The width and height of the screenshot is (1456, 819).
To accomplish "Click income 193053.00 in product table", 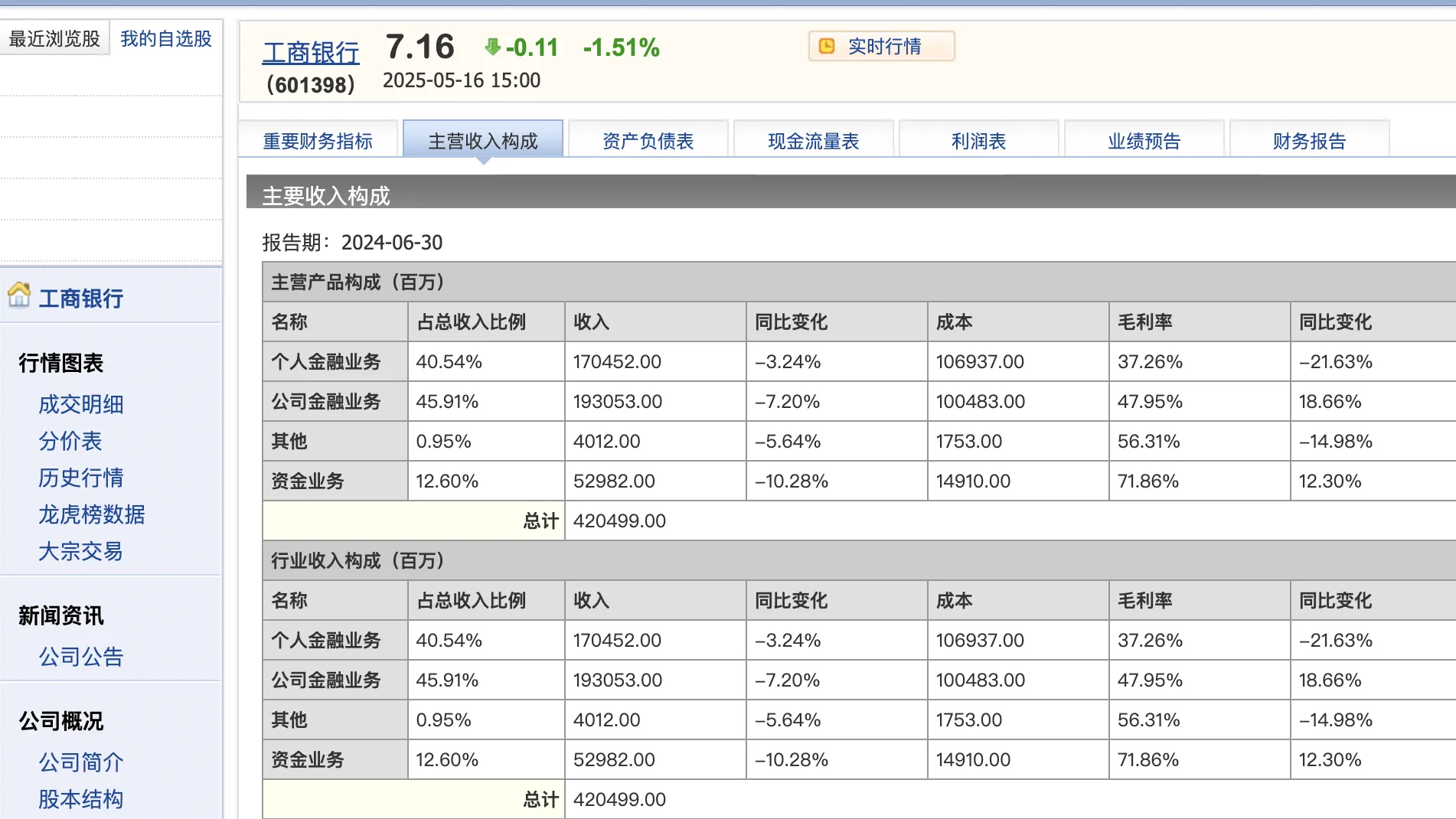I will click(617, 402).
